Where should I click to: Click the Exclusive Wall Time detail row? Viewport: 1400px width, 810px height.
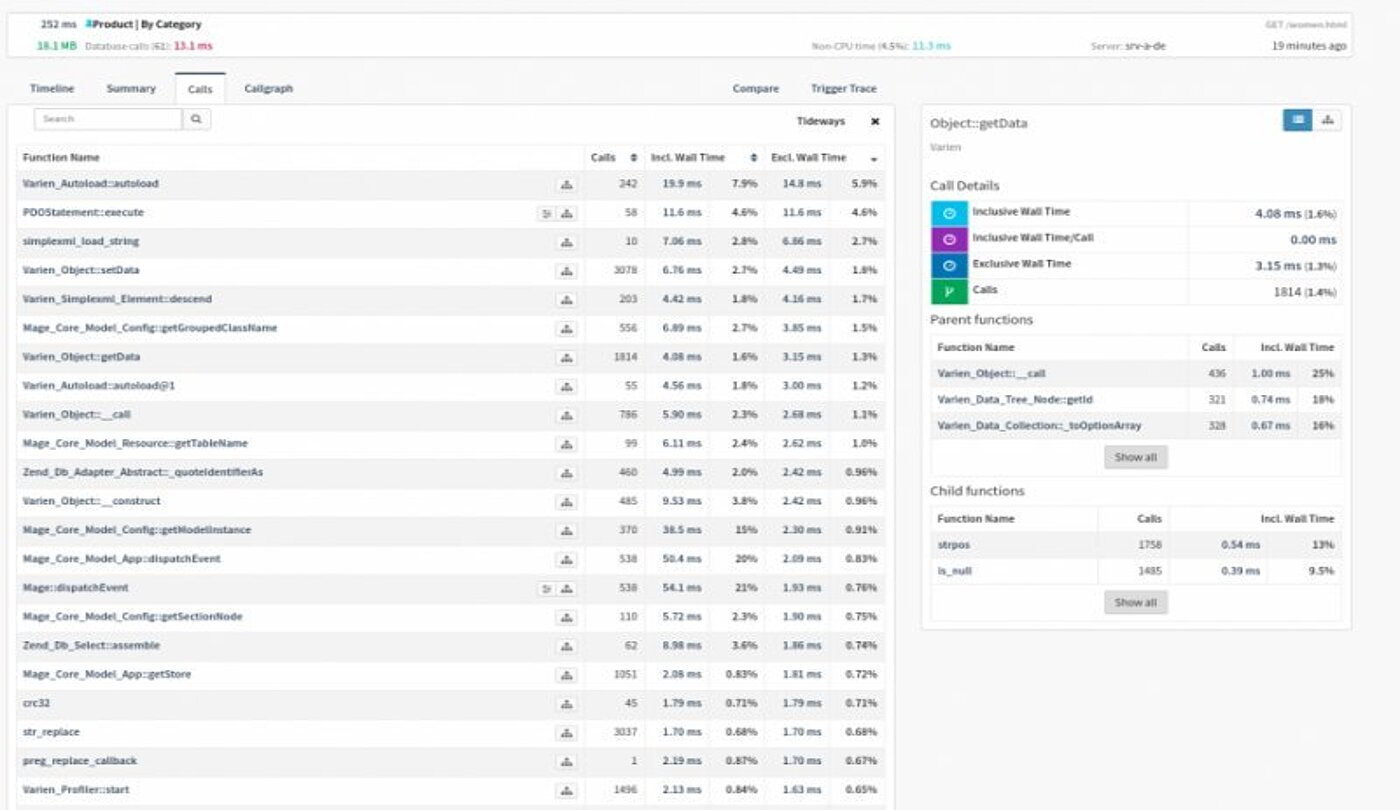tap(1136, 265)
